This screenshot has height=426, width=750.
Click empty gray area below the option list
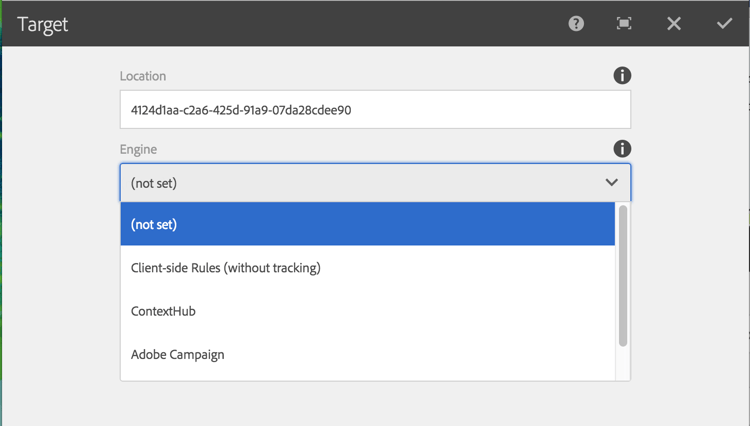click(375, 403)
